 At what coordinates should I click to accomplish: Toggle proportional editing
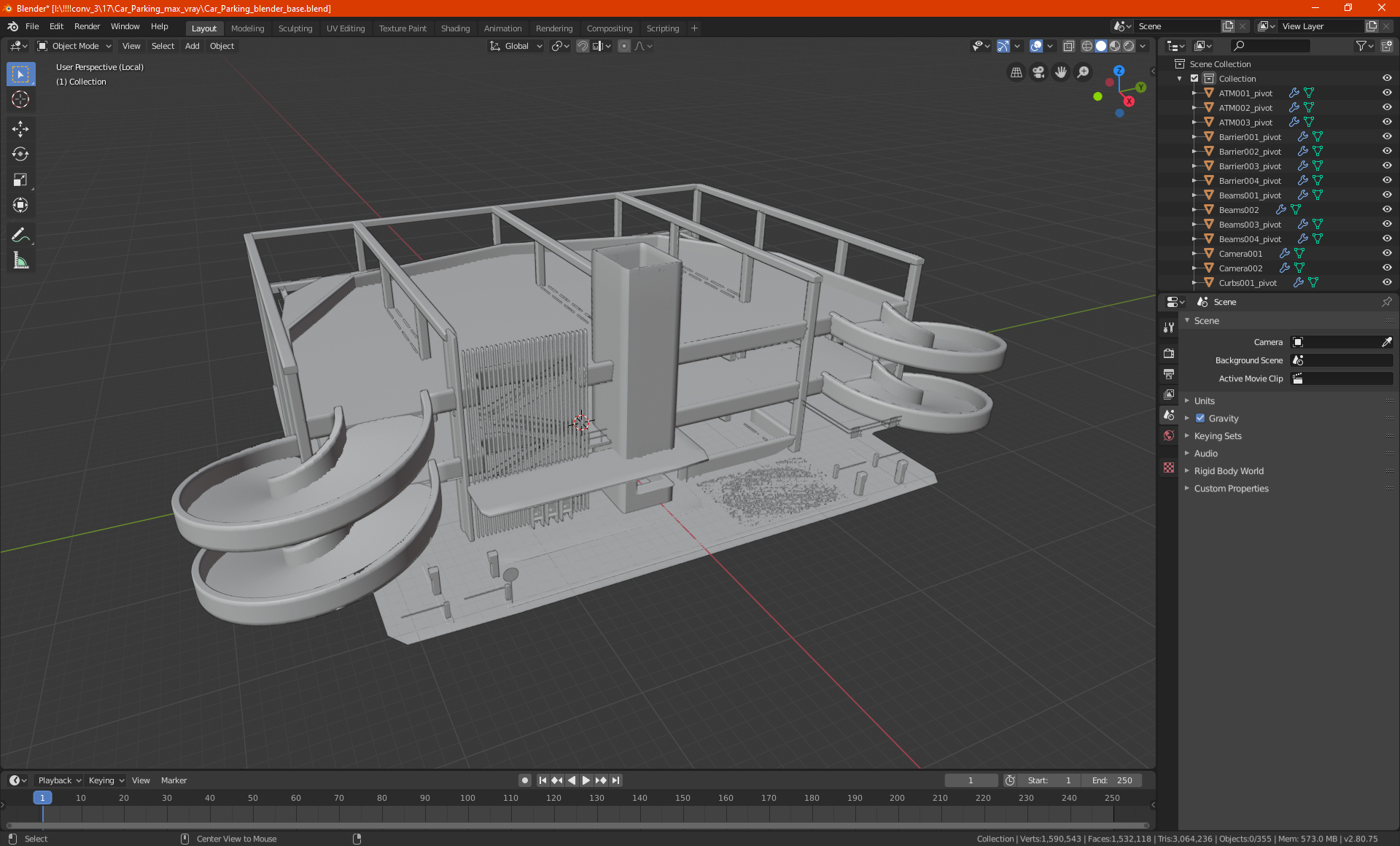[624, 46]
